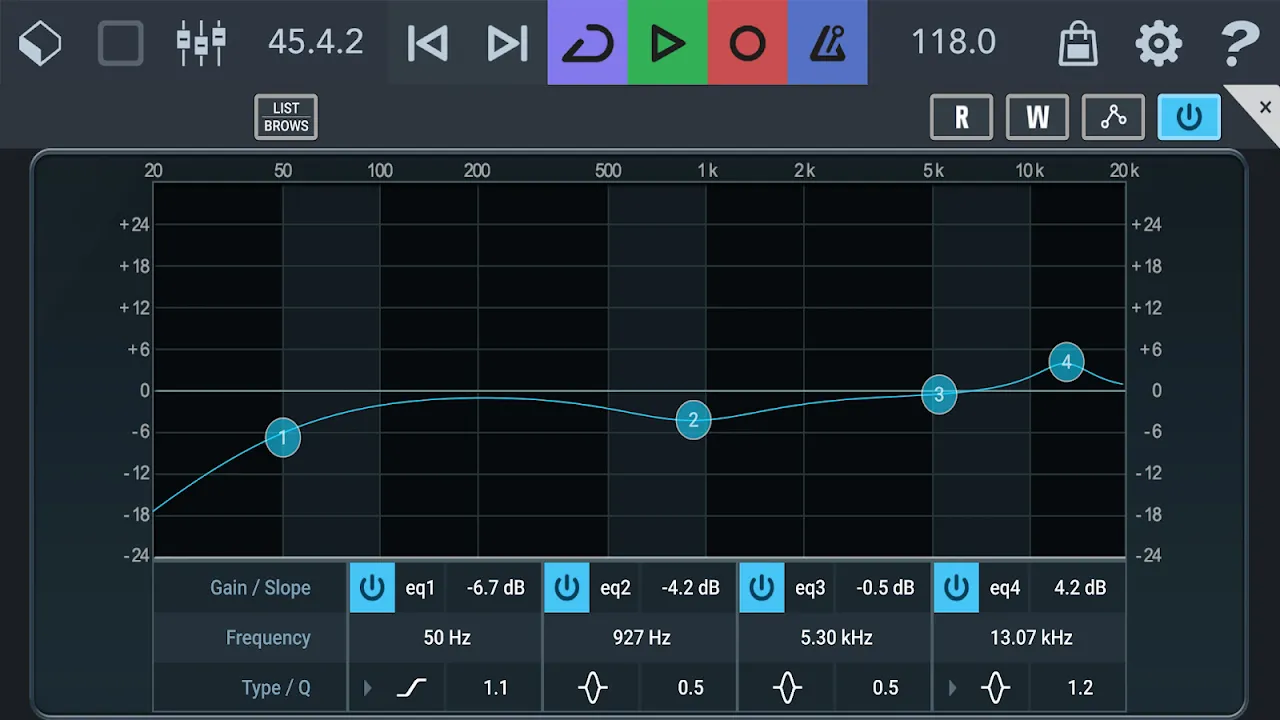This screenshot has width=1280, height=720.
Task: Click the metronome icon
Action: tap(827, 43)
